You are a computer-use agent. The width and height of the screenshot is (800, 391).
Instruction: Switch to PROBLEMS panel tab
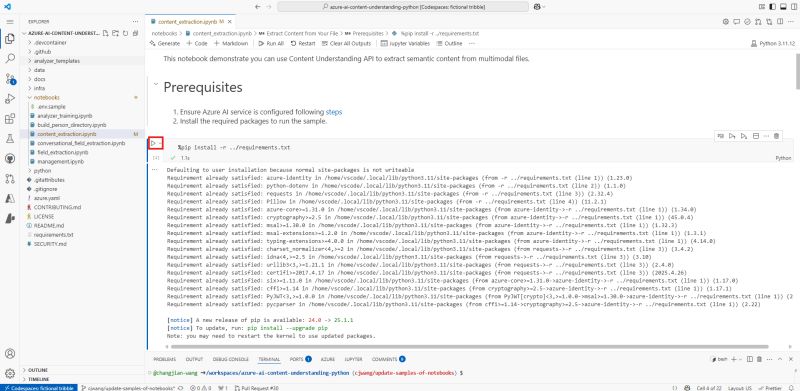pos(164,359)
